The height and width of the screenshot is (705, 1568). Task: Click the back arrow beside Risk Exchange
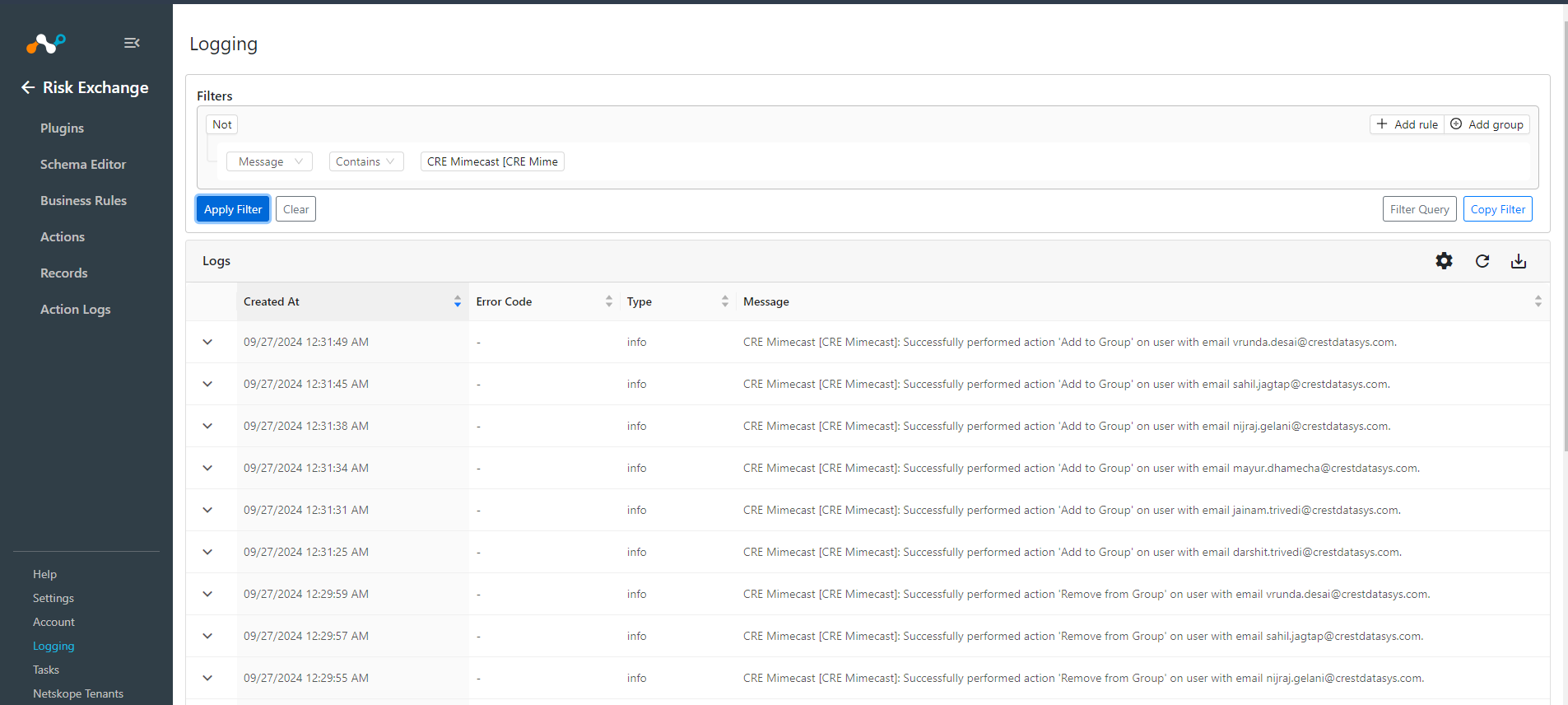click(28, 87)
